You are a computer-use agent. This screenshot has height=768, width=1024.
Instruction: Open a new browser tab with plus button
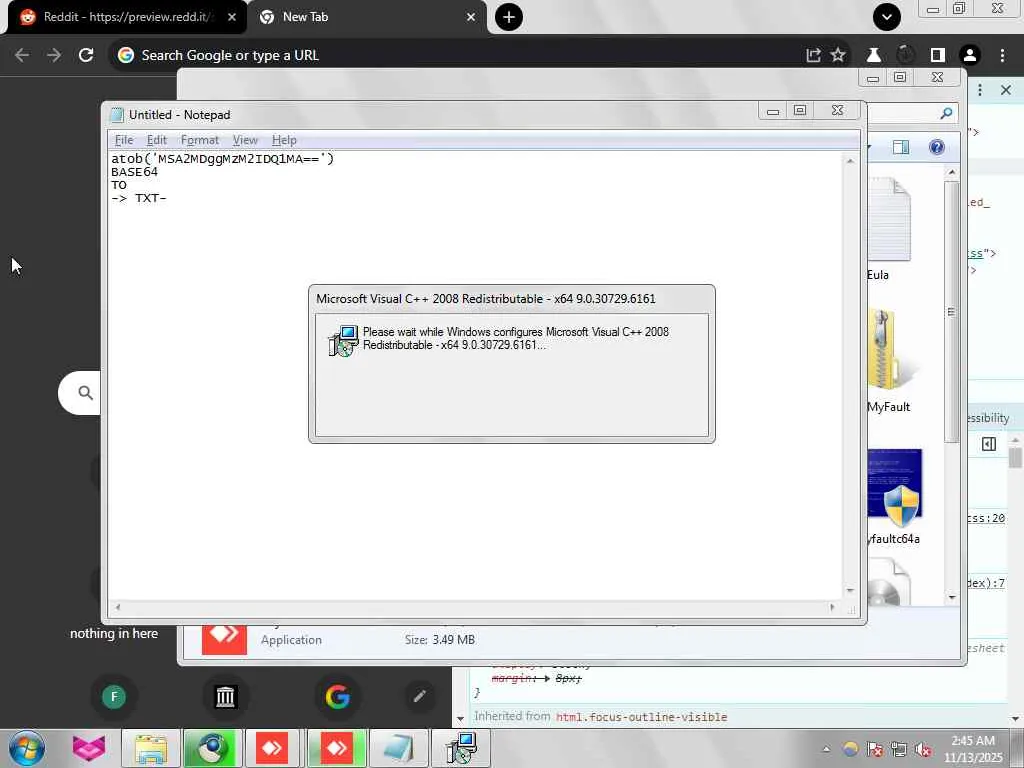point(509,17)
